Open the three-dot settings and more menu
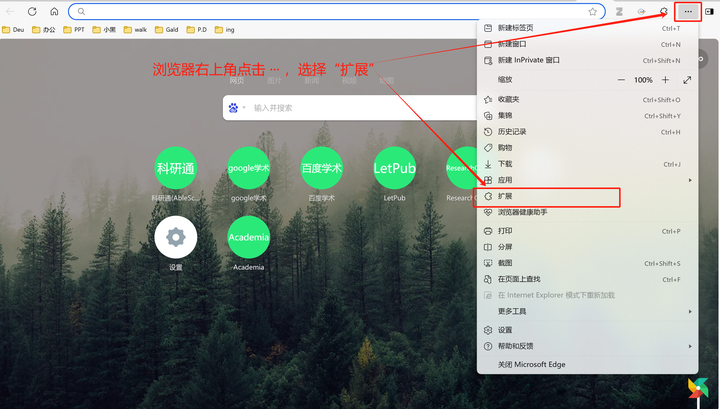720x409 pixels. (688, 11)
